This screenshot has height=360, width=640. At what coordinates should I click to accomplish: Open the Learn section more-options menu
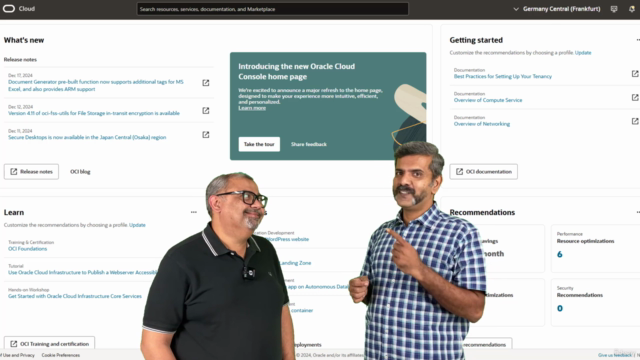193,212
